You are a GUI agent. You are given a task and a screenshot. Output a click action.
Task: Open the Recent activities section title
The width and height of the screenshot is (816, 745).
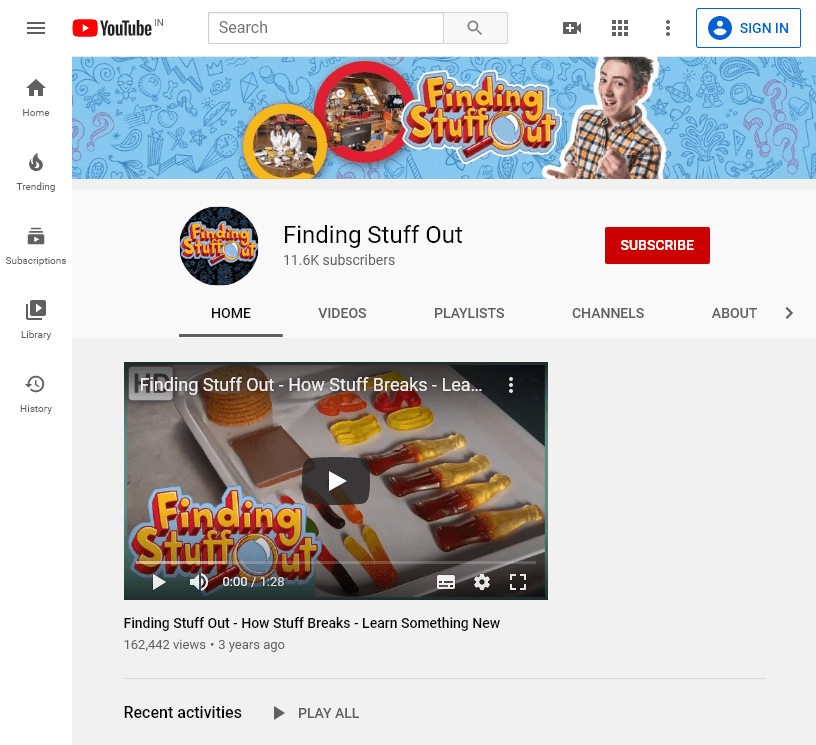coord(183,713)
